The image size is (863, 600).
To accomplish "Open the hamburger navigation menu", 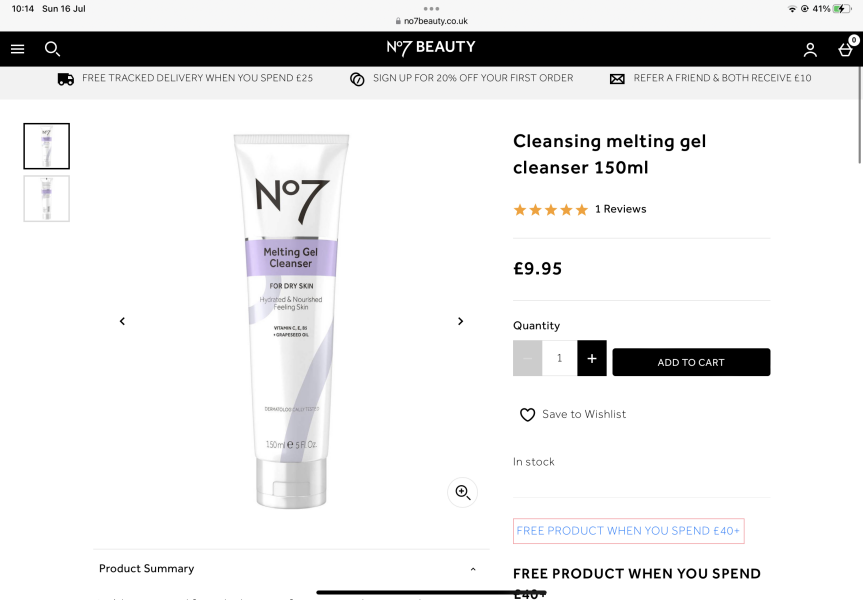I will 17,48.
